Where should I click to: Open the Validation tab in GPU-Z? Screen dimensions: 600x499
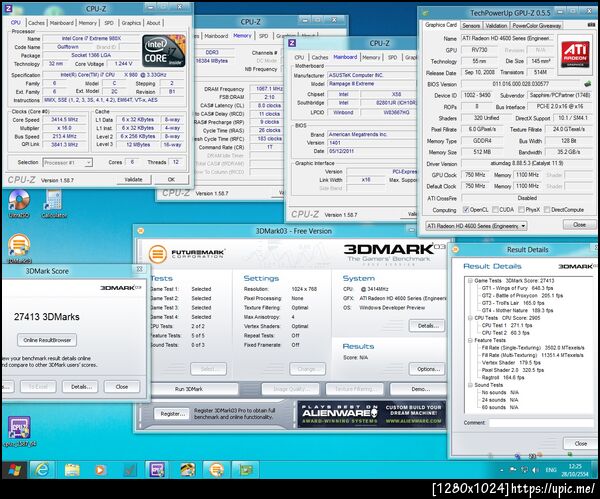tap(496, 25)
